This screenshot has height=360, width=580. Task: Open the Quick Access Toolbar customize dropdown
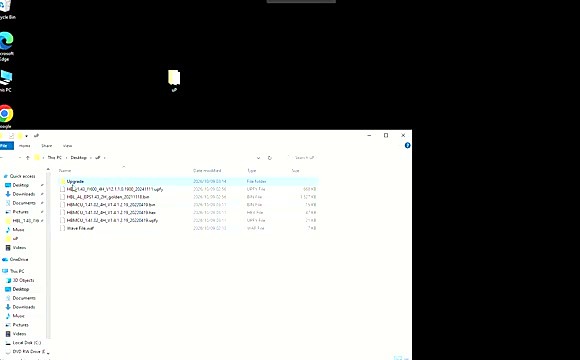pyautogui.click(x=26, y=136)
